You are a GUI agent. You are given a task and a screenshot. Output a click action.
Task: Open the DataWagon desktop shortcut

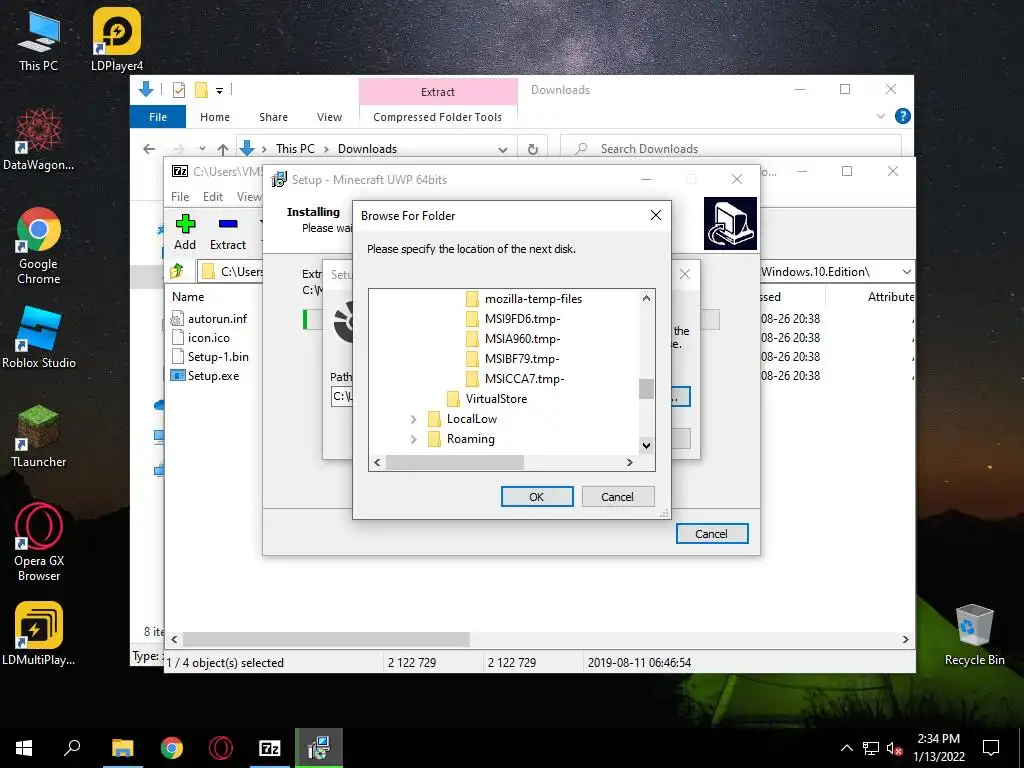point(39,138)
